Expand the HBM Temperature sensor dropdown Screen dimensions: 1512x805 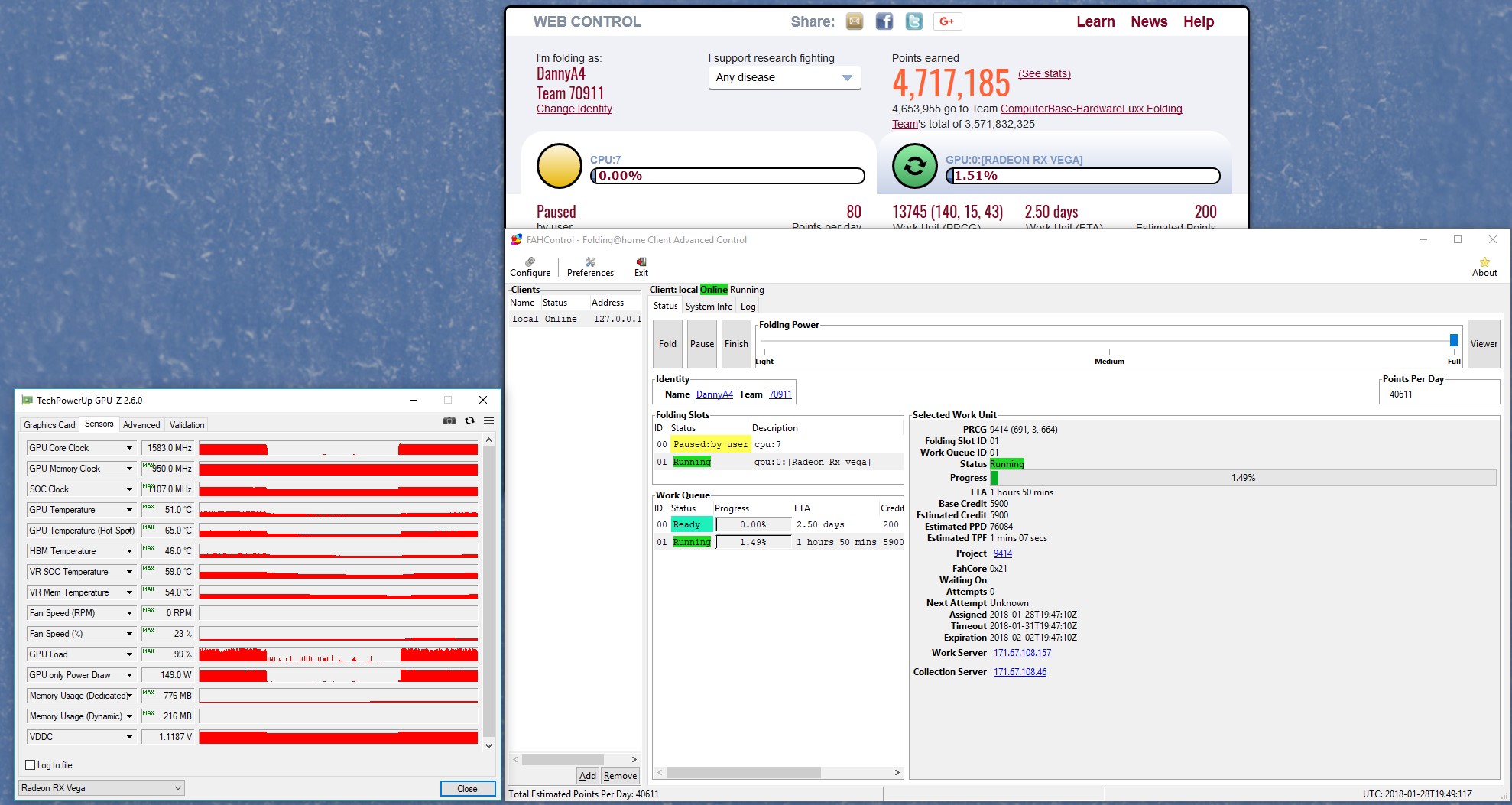click(129, 551)
